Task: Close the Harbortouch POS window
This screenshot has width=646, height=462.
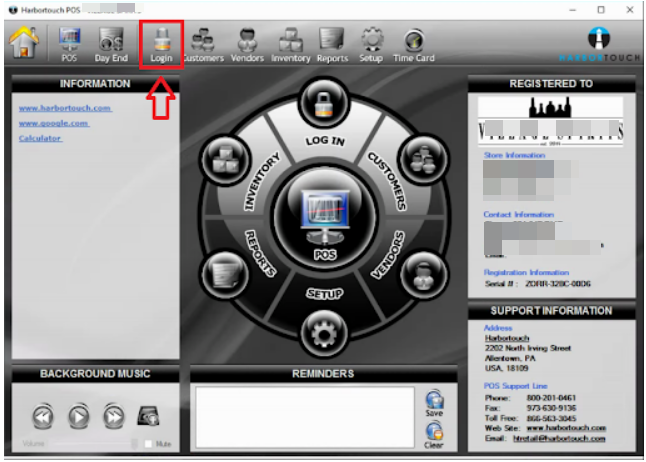Action: [x=630, y=9]
